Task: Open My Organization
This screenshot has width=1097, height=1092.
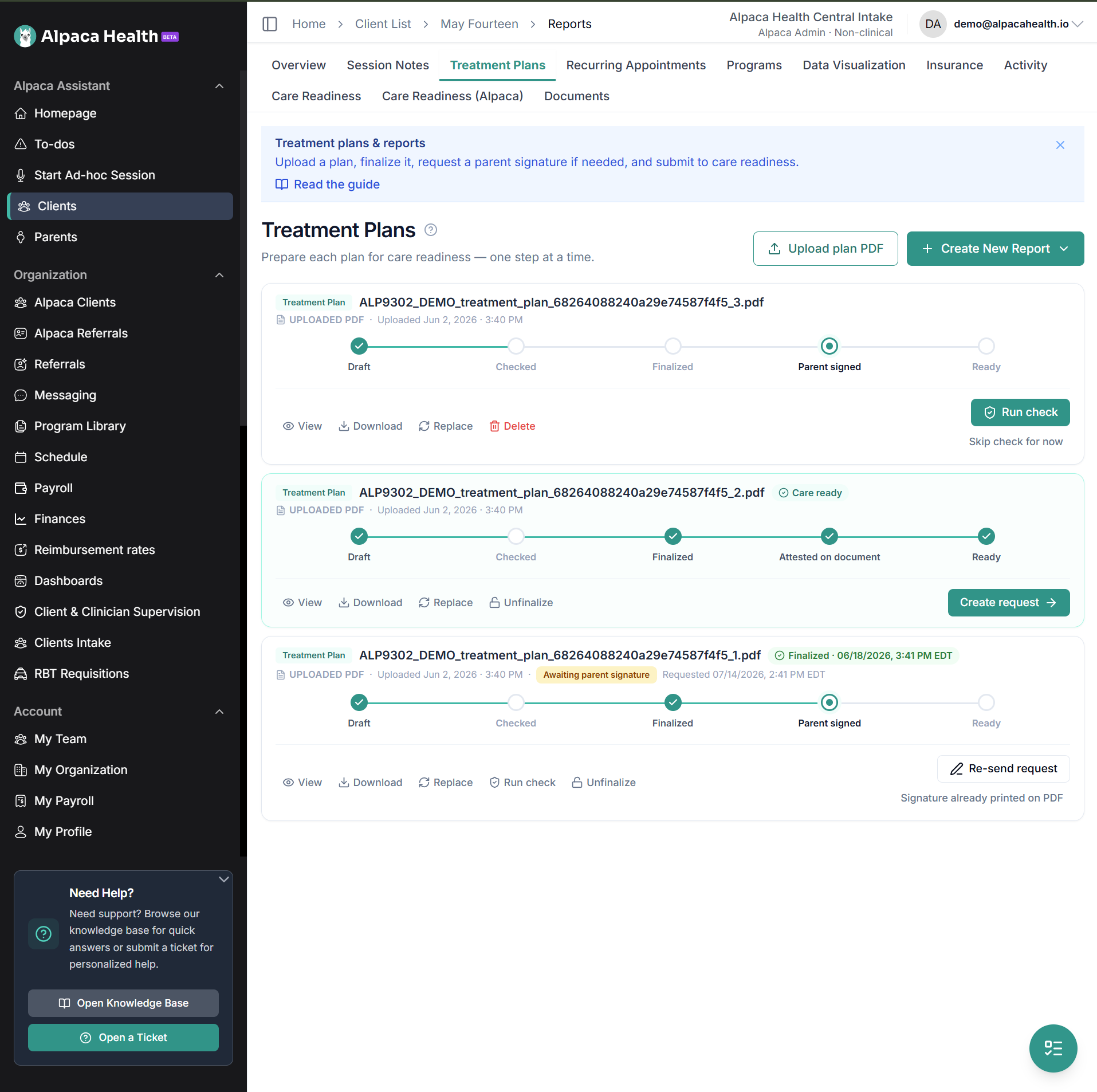Action: point(81,770)
